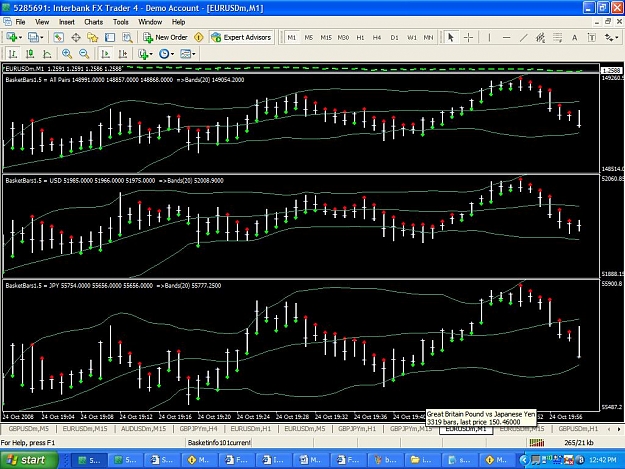Toggle the Navigator folder-star icon
The width and height of the screenshot is (625, 469).
[x=93, y=37]
